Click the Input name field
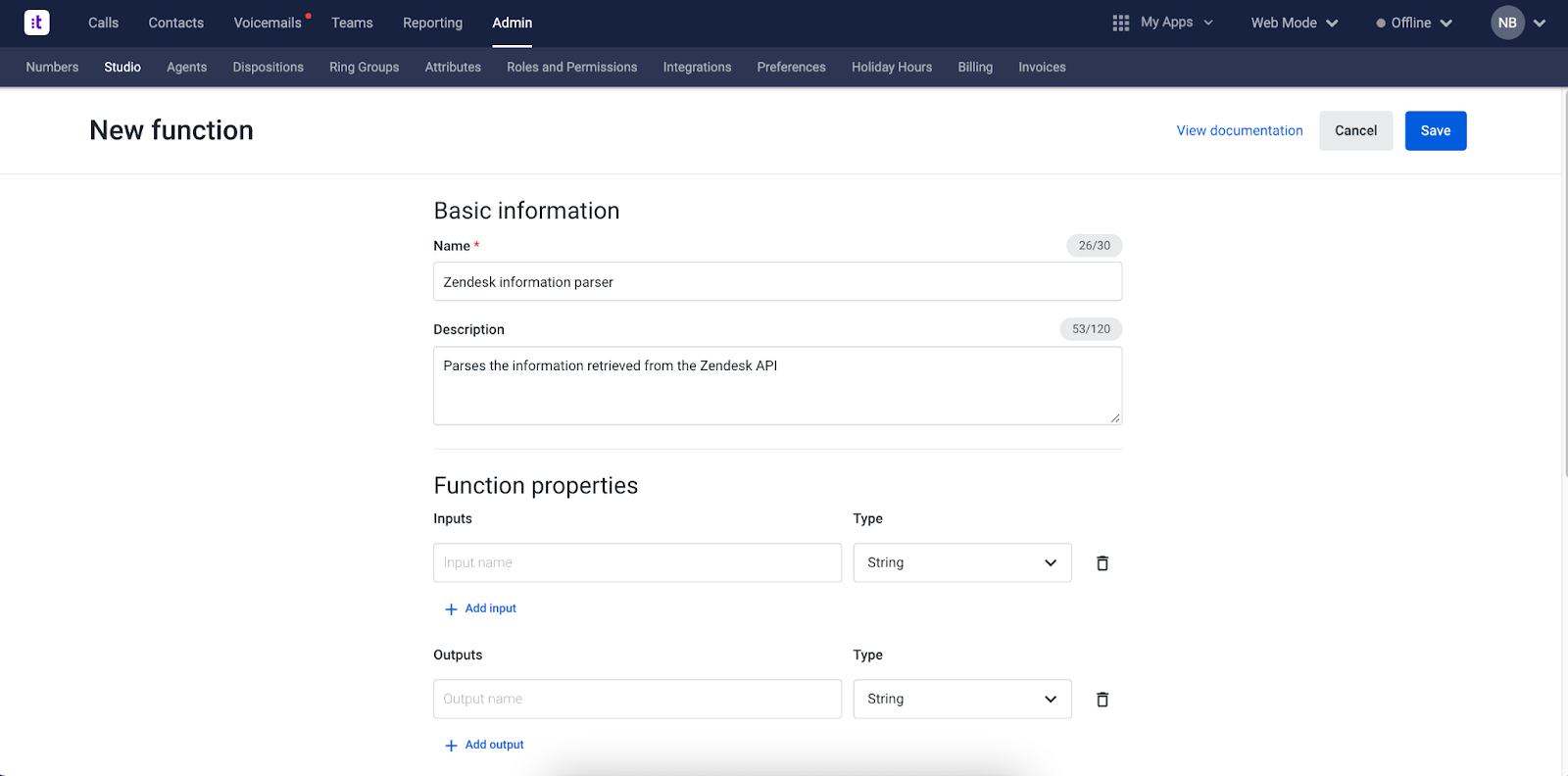The image size is (1568, 776). click(637, 562)
